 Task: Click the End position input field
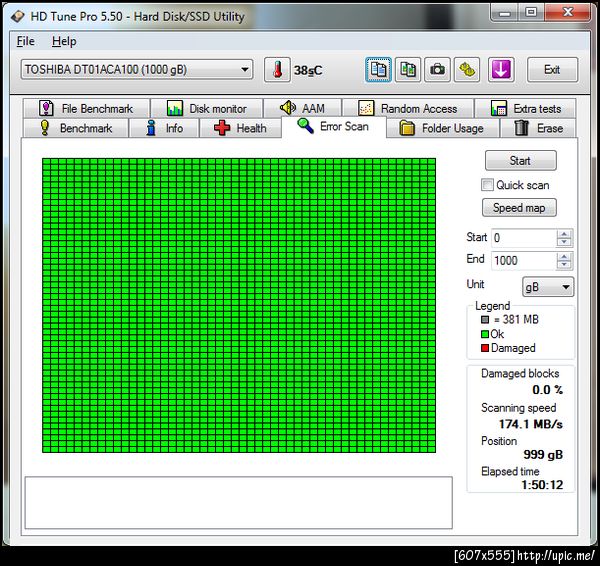(x=524, y=261)
